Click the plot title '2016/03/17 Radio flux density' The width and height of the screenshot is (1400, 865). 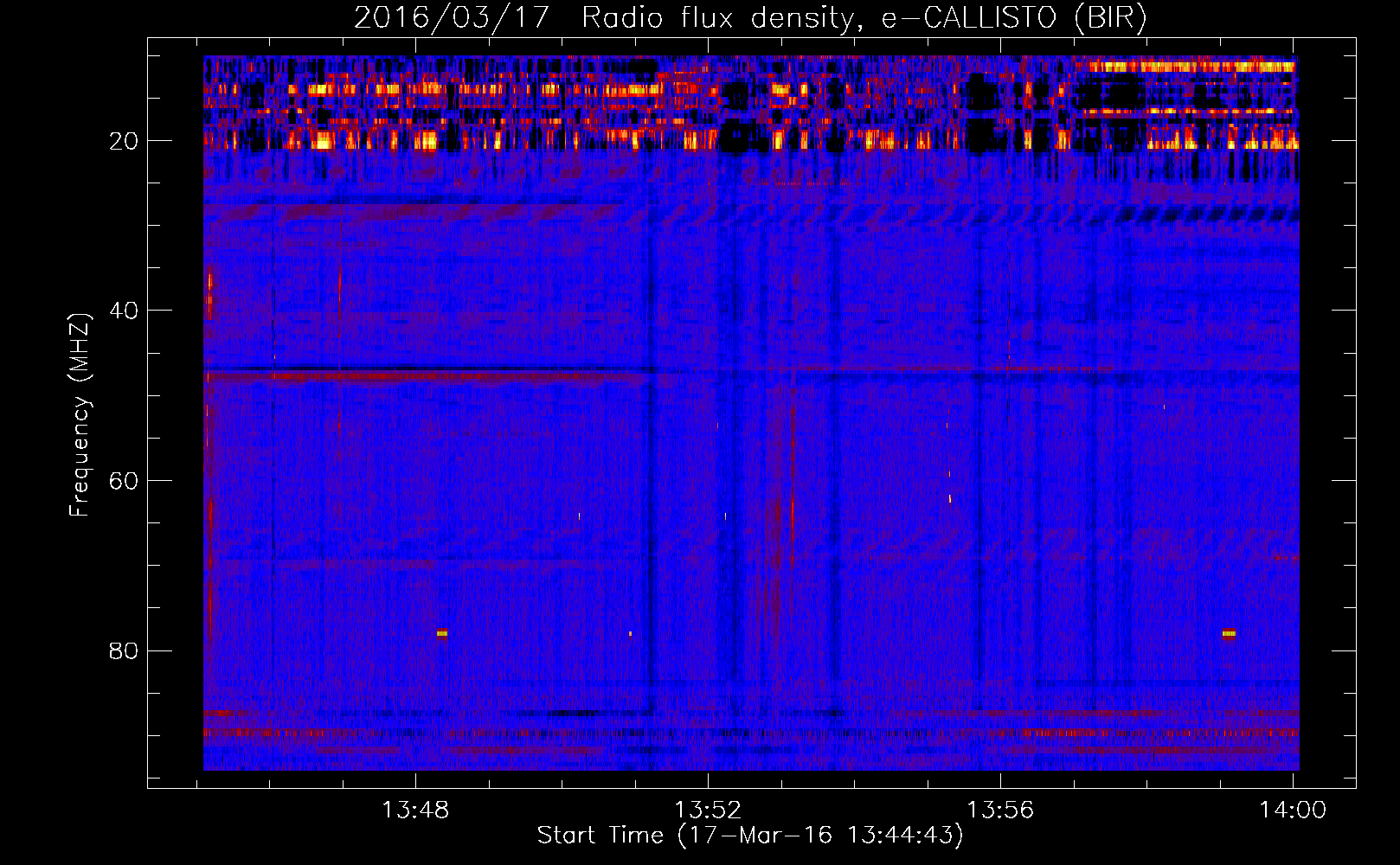point(751,18)
